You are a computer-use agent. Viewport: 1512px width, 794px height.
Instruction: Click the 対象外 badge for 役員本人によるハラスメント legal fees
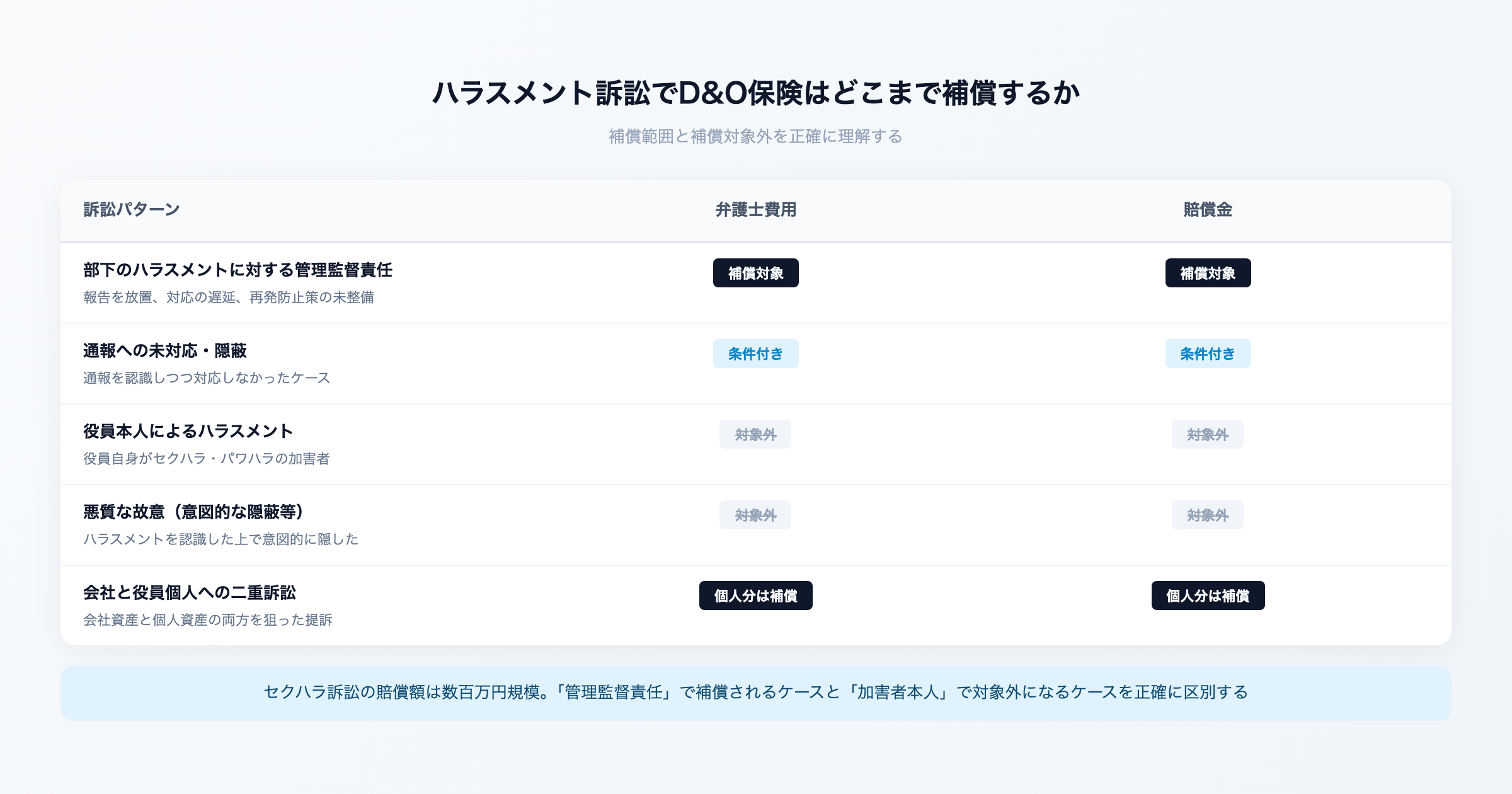click(x=755, y=434)
